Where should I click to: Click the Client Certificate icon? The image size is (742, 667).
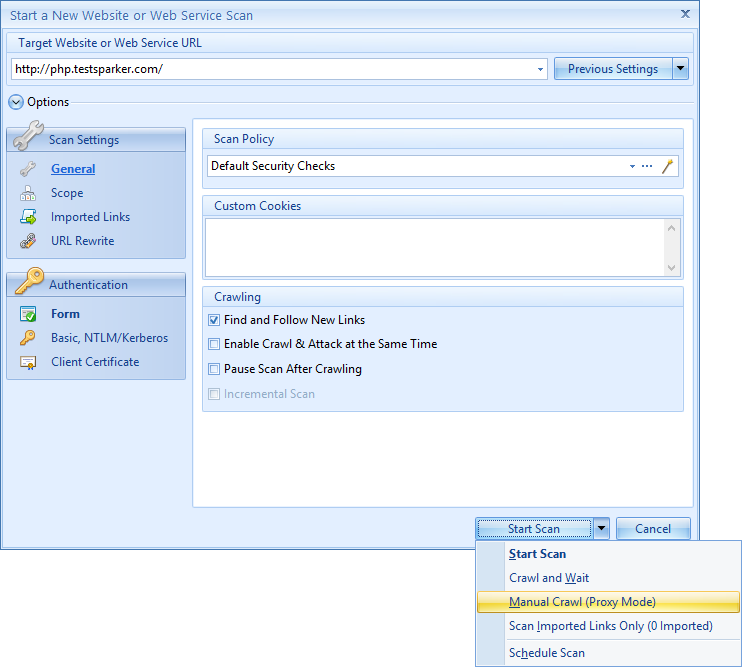pyautogui.click(x=28, y=362)
